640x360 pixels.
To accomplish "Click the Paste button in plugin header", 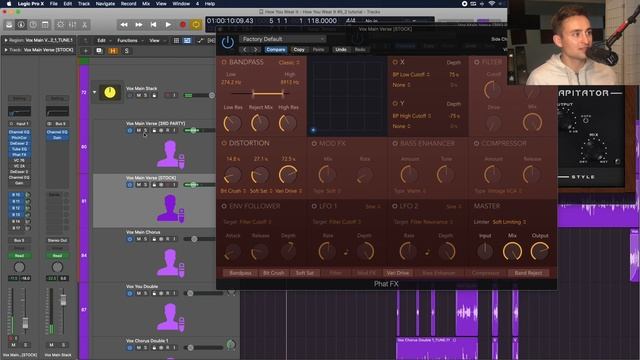I will click(318, 49).
